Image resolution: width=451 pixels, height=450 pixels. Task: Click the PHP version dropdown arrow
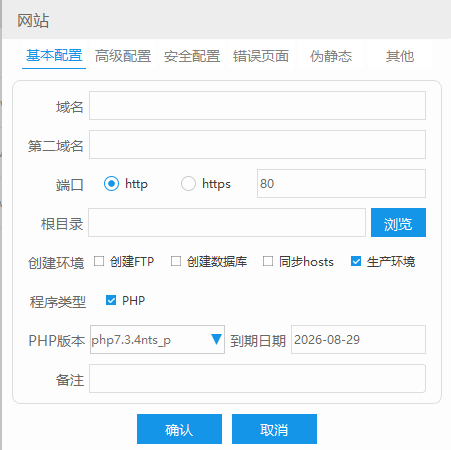(x=216, y=339)
